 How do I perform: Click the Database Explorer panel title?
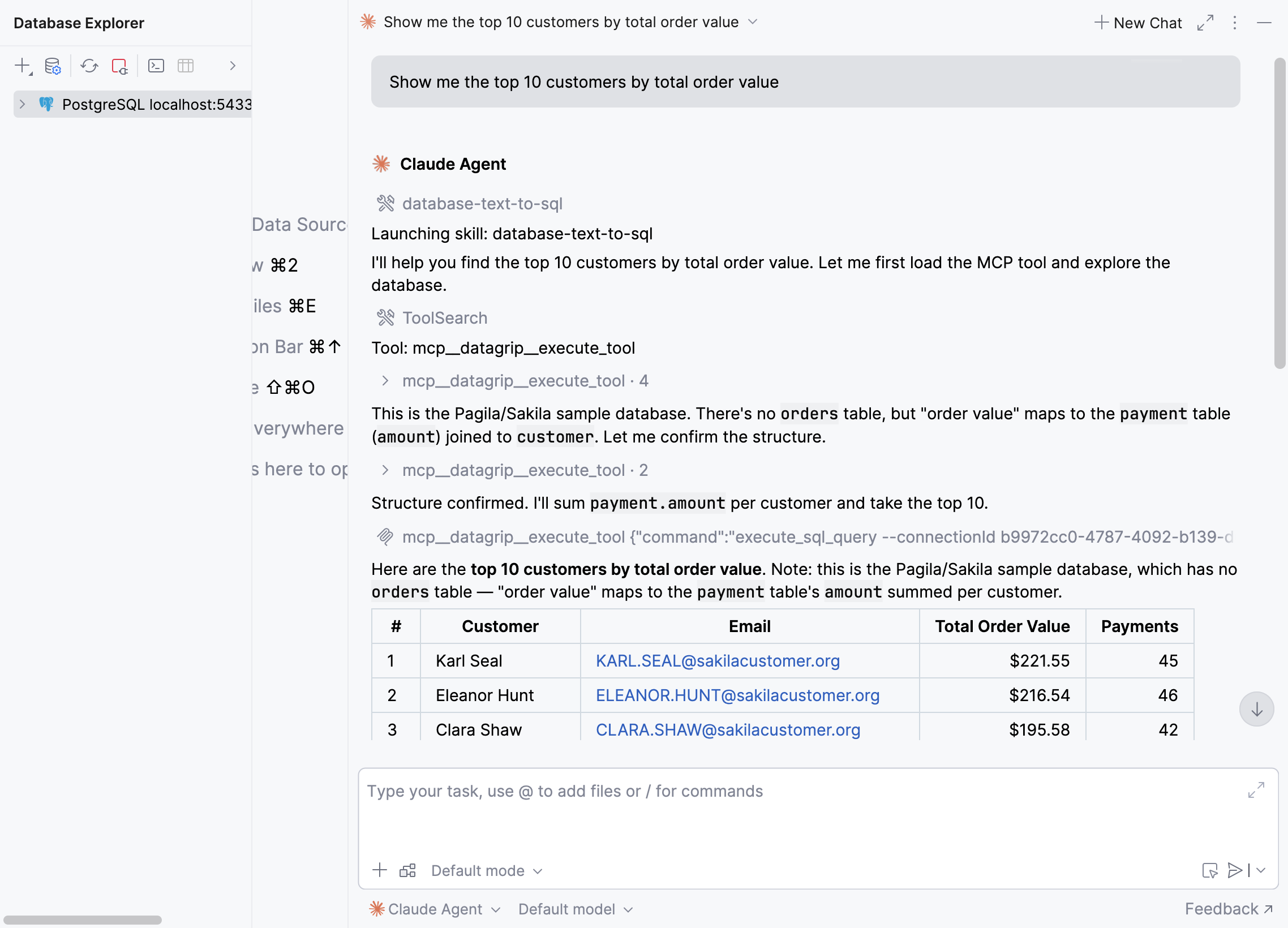tap(79, 23)
